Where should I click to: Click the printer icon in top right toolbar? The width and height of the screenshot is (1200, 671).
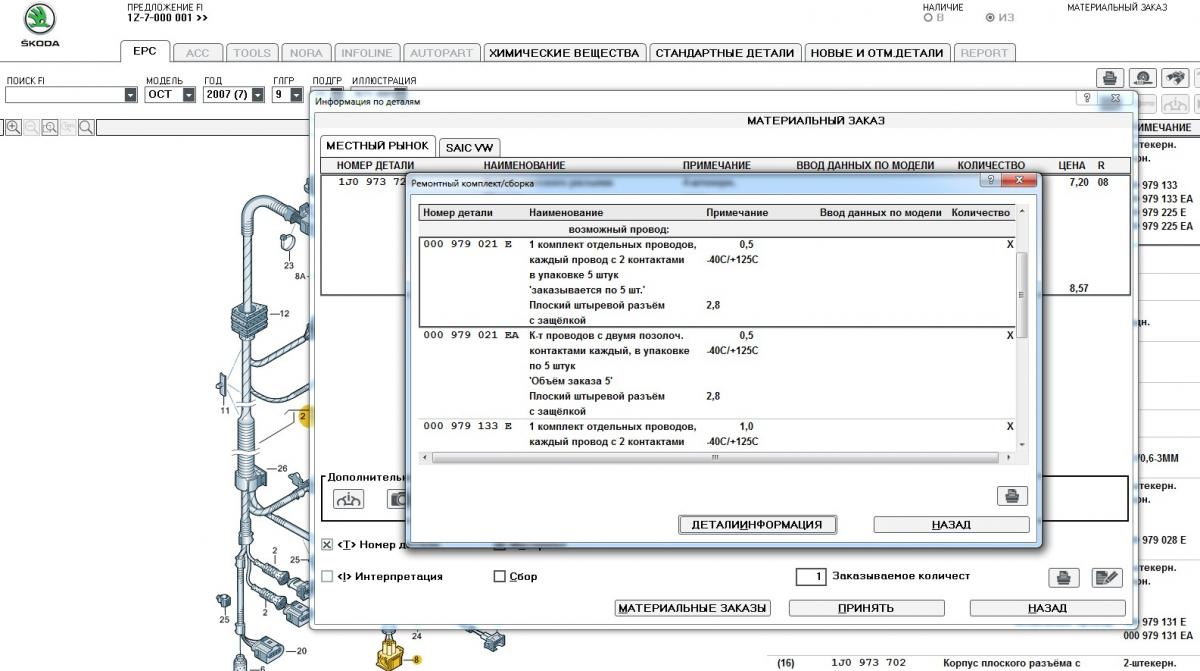(x=1109, y=78)
